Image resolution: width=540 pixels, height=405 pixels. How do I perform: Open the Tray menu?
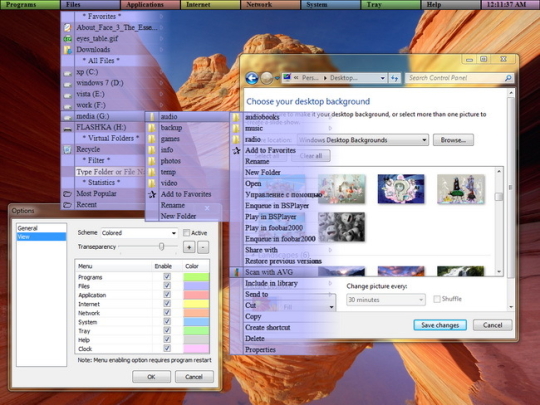[x=391, y=4]
